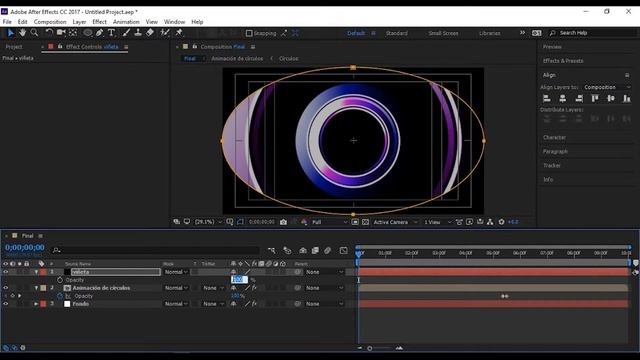The width and height of the screenshot is (640, 360).
Task: Click the Motion Blur enable icon in timeline
Action: [327, 250]
